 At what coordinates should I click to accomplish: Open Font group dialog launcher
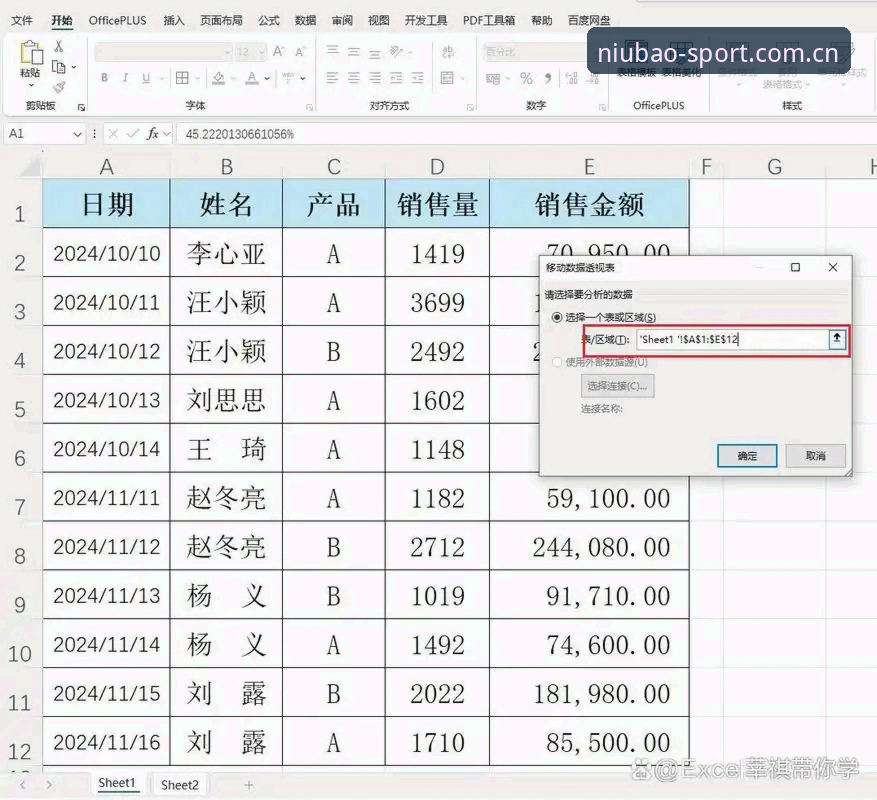[x=309, y=107]
